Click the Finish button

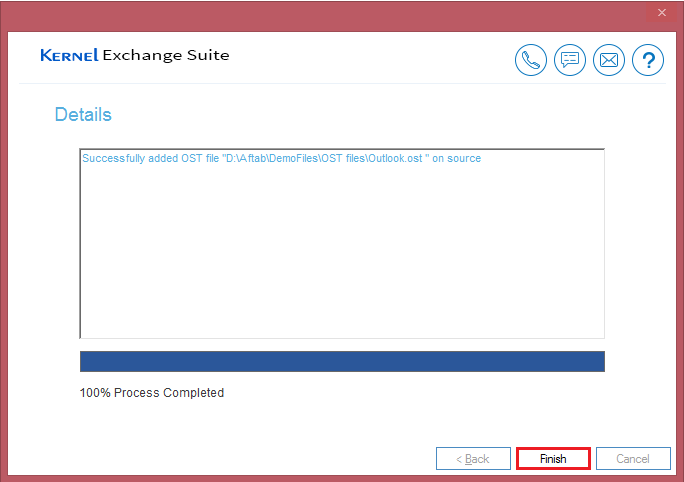click(x=553, y=458)
